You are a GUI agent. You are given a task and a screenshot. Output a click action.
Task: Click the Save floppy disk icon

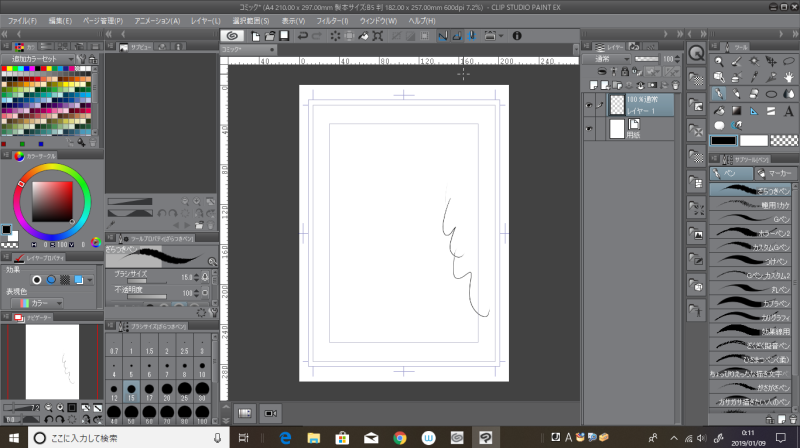(285, 35)
